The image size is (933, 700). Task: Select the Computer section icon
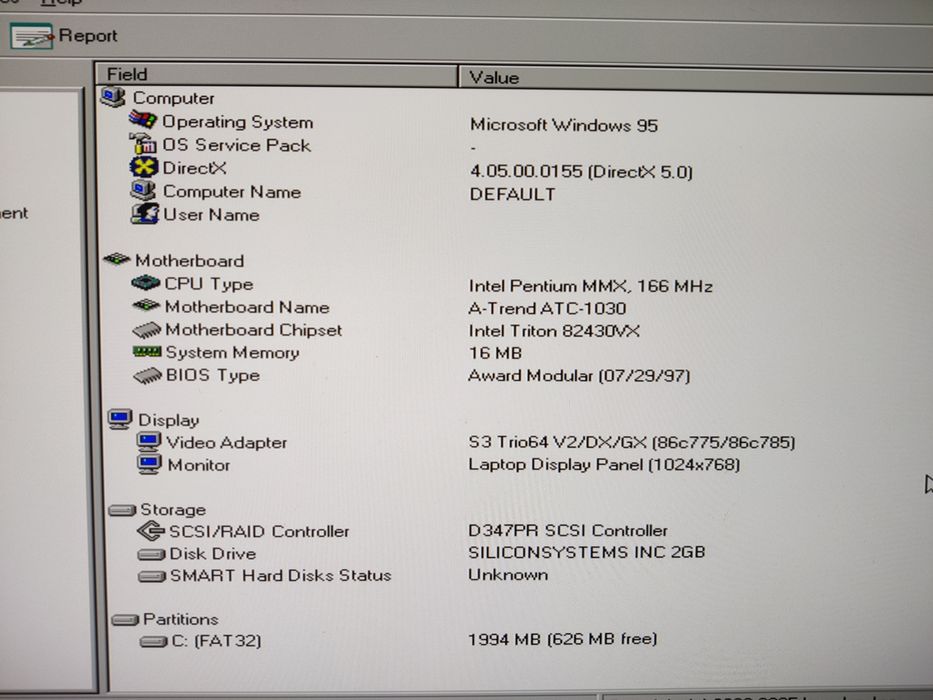coord(113,96)
